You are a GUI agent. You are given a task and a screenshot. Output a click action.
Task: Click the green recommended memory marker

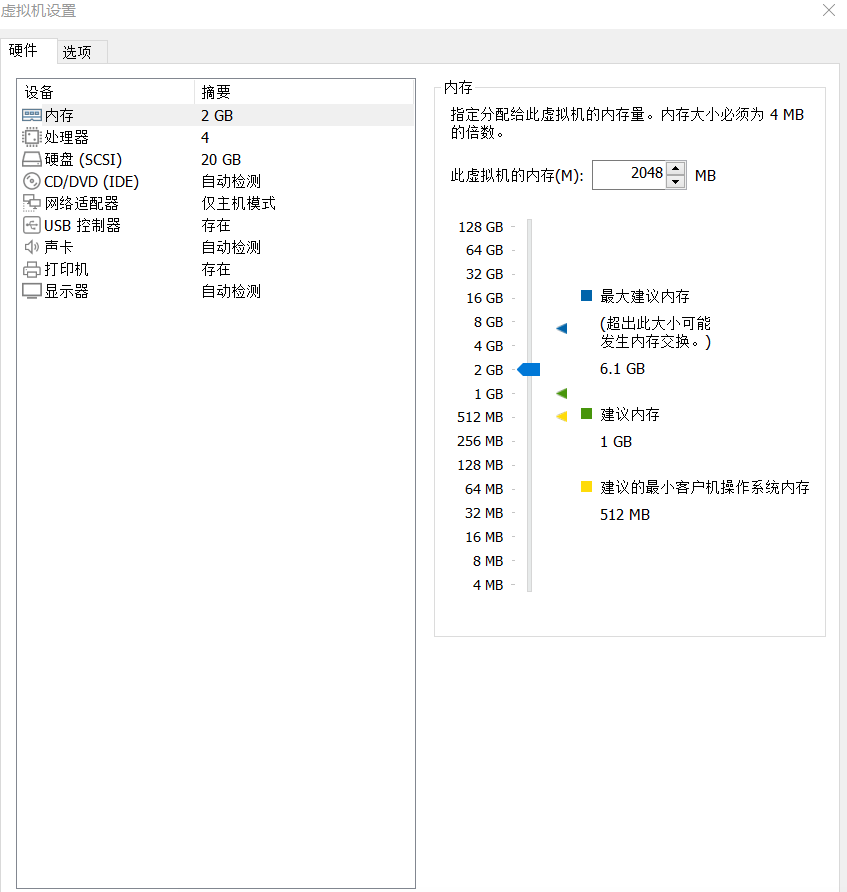pyautogui.click(x=561, y=393)
